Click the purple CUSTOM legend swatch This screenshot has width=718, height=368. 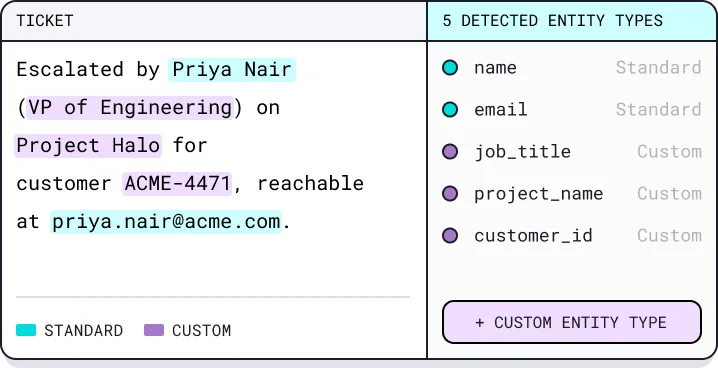coord(154,330)
